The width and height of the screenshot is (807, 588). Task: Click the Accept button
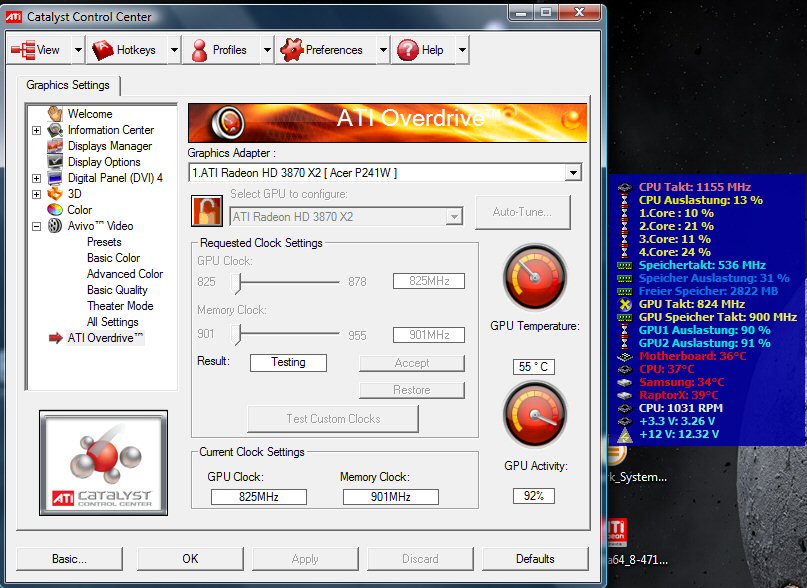point(412,363)
